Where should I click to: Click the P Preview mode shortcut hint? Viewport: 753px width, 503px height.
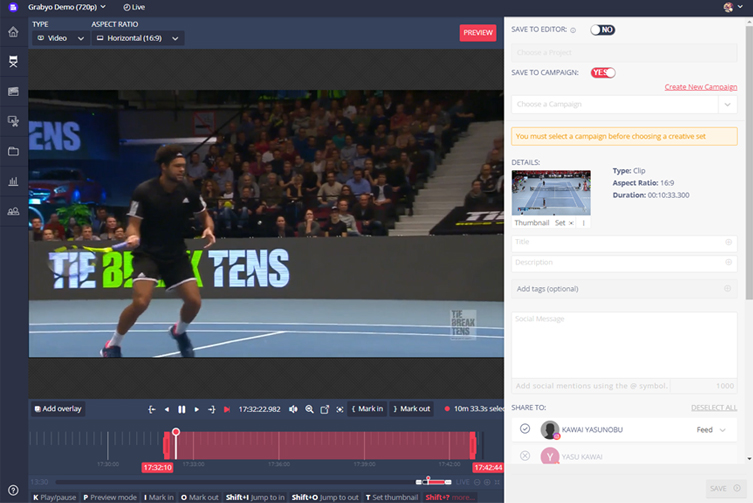110,497
